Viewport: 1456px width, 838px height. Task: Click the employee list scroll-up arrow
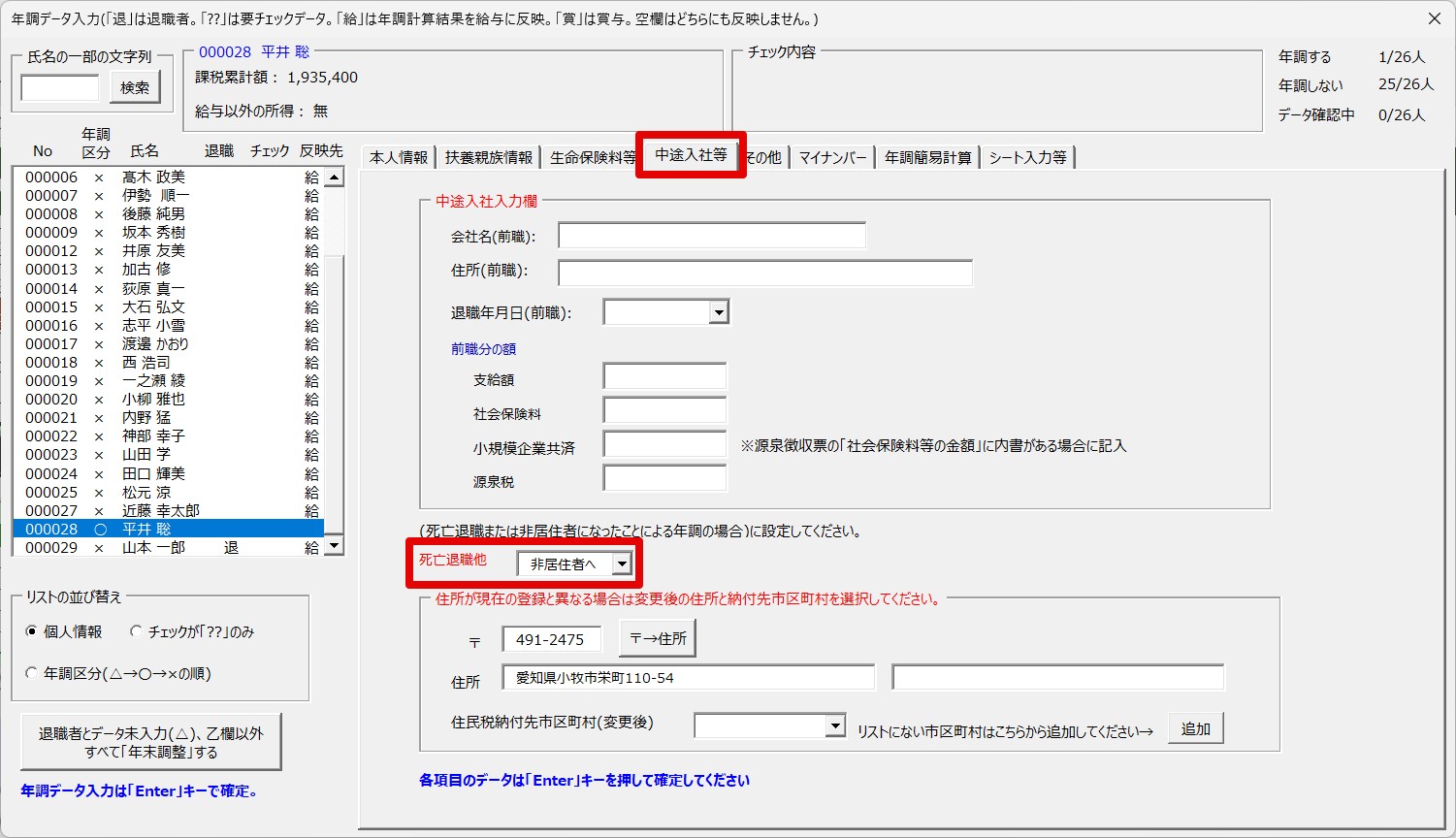click(334, 177)
